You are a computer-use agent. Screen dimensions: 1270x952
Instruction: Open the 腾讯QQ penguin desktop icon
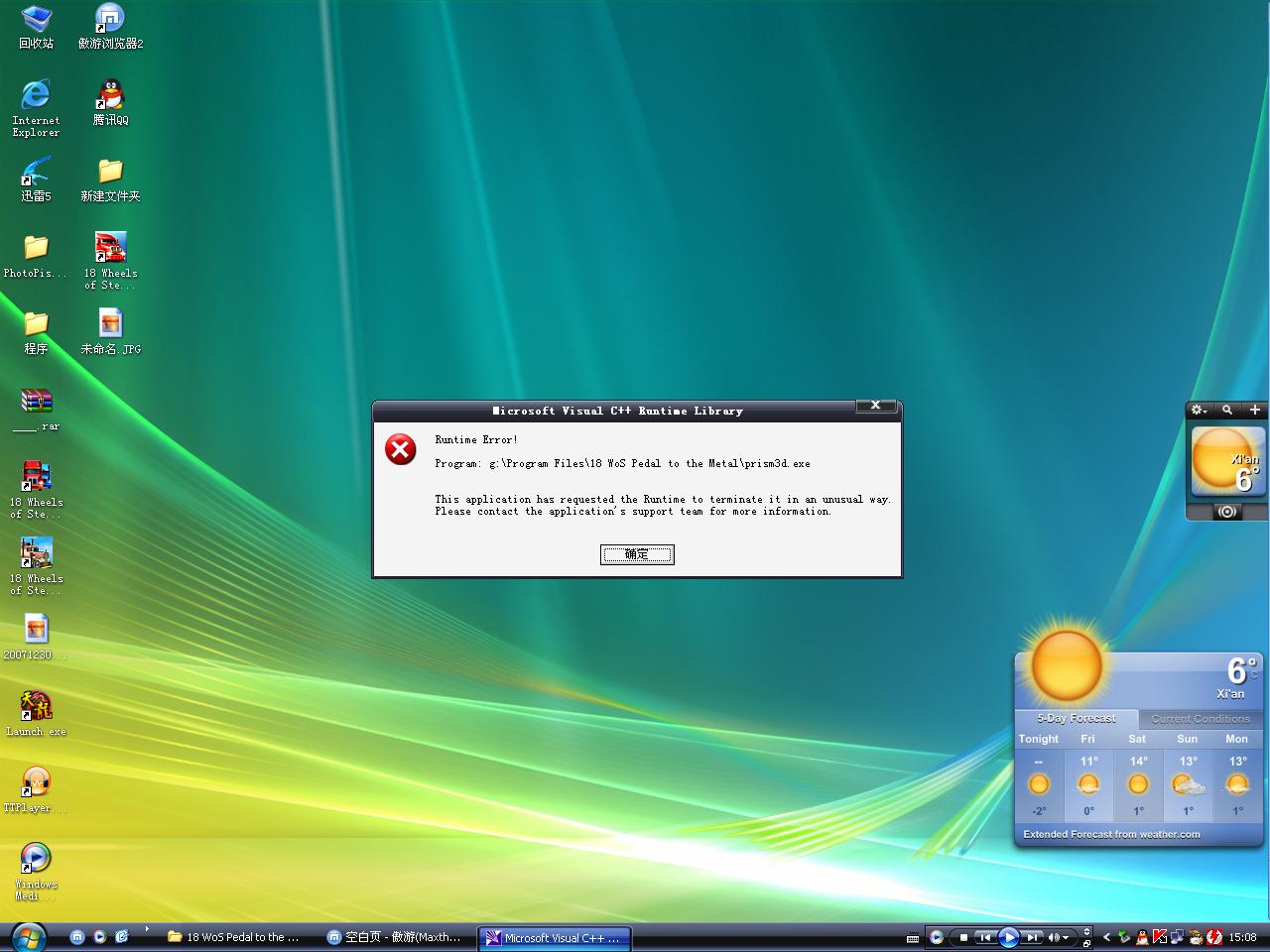tap(110, 96)
